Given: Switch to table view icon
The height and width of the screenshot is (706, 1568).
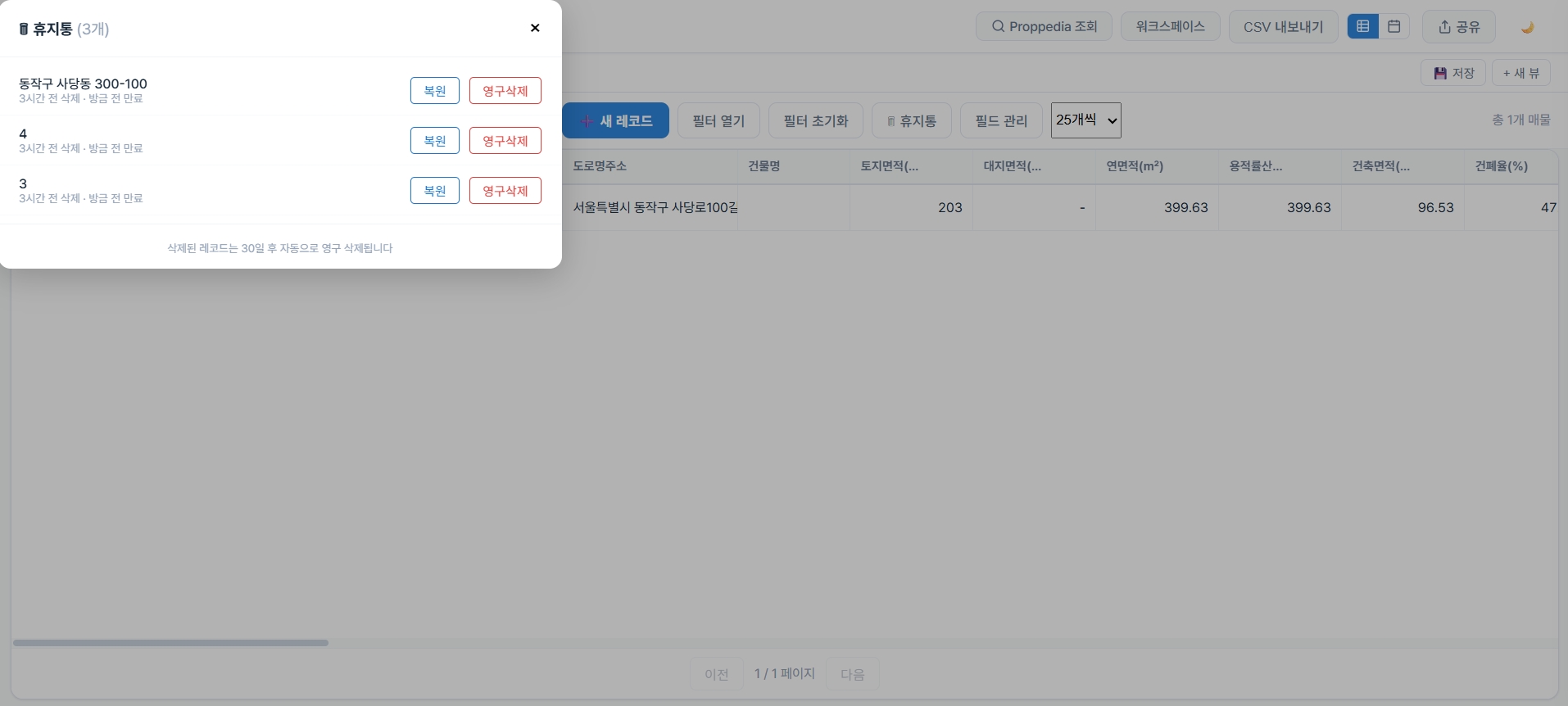Looking at the screenshot, I should tap(1363, 26).
